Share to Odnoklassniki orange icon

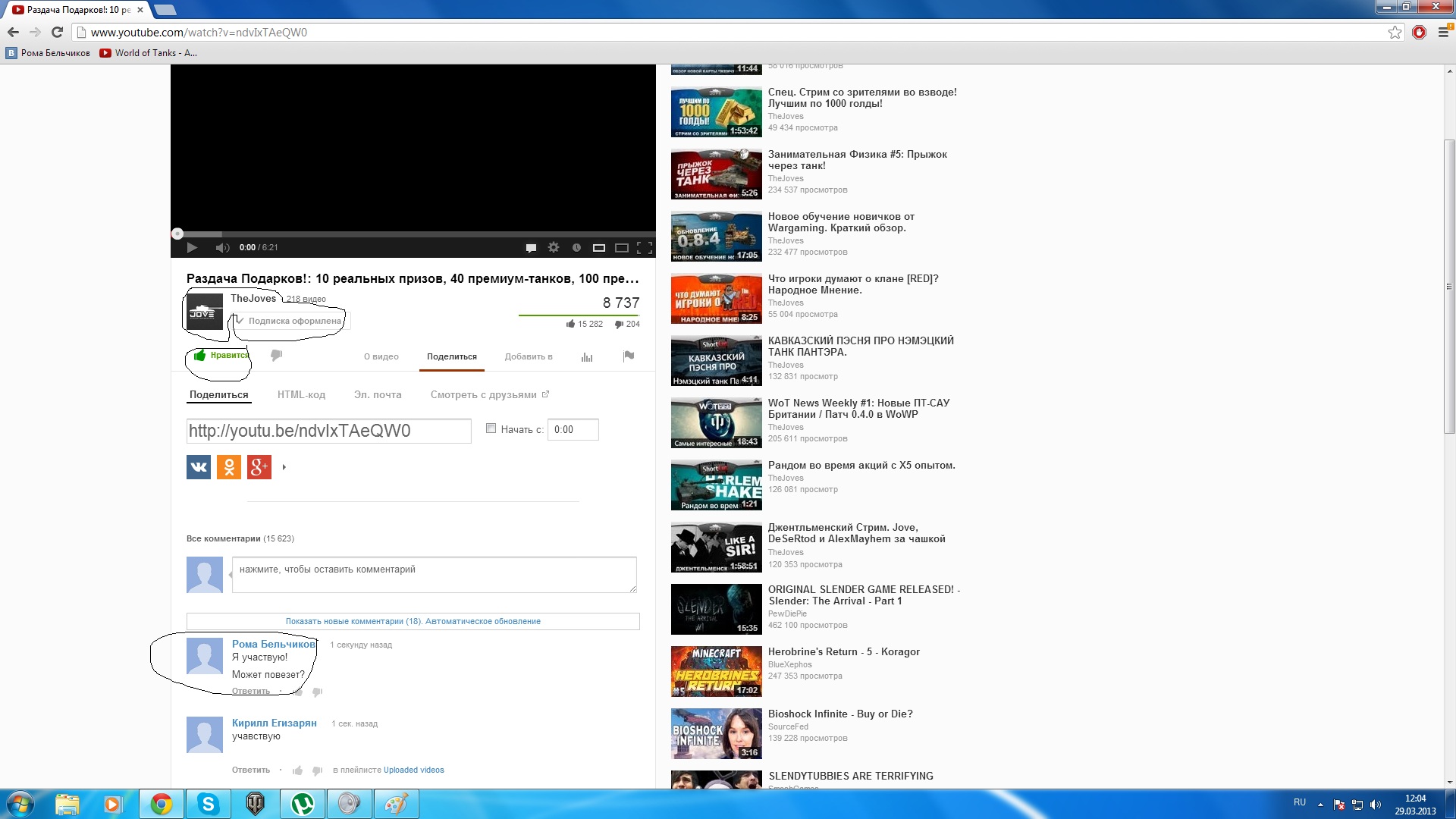coord(229,467)
